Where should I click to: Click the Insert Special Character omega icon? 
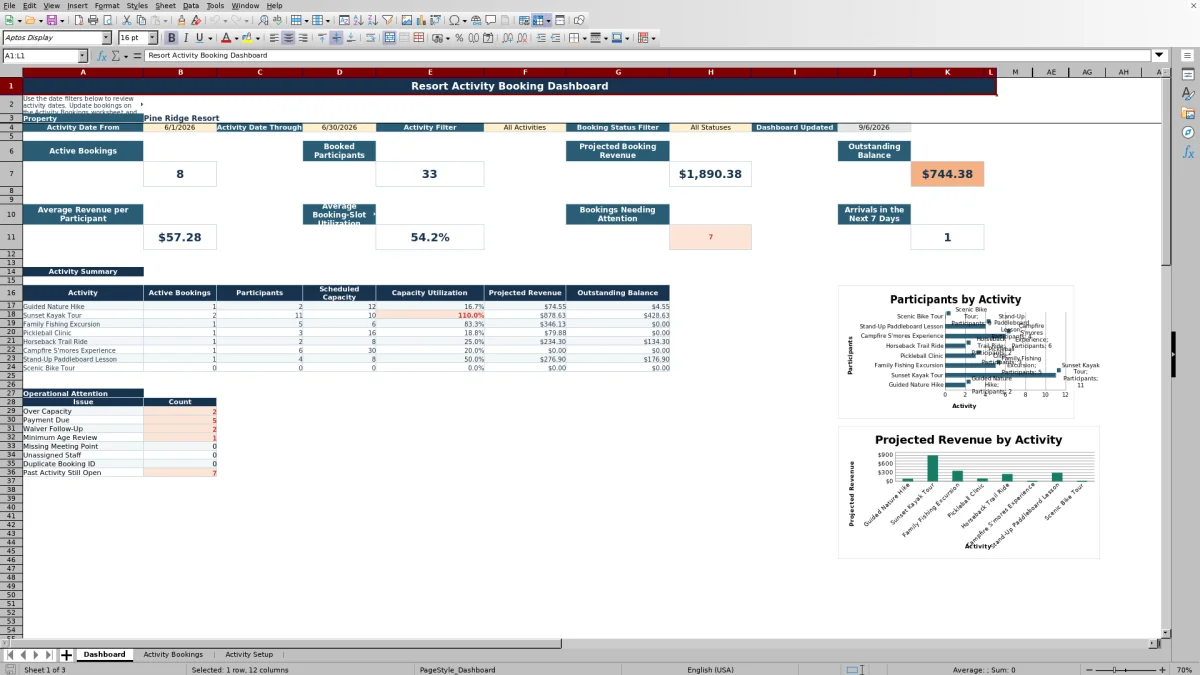(x=454, y=20)
